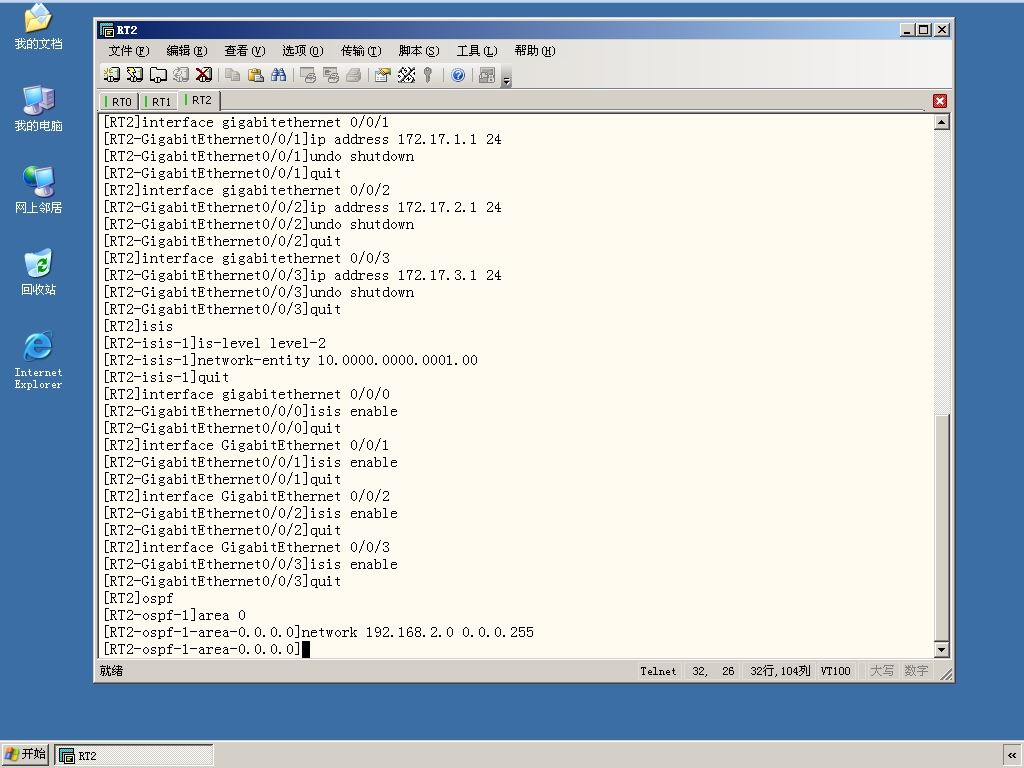Click the VT100 status bar entry

(835, 671)
